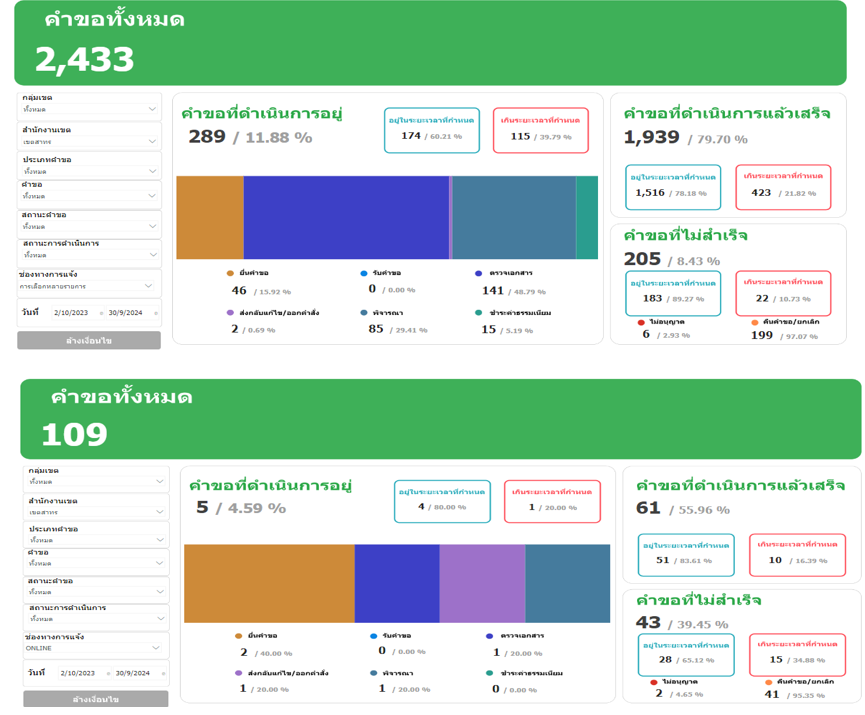Open สถานะการดำเนินการ dropdown in the 2,433 dashboard
The height and width of the screenshot is (715, 865).
[89, 255]
